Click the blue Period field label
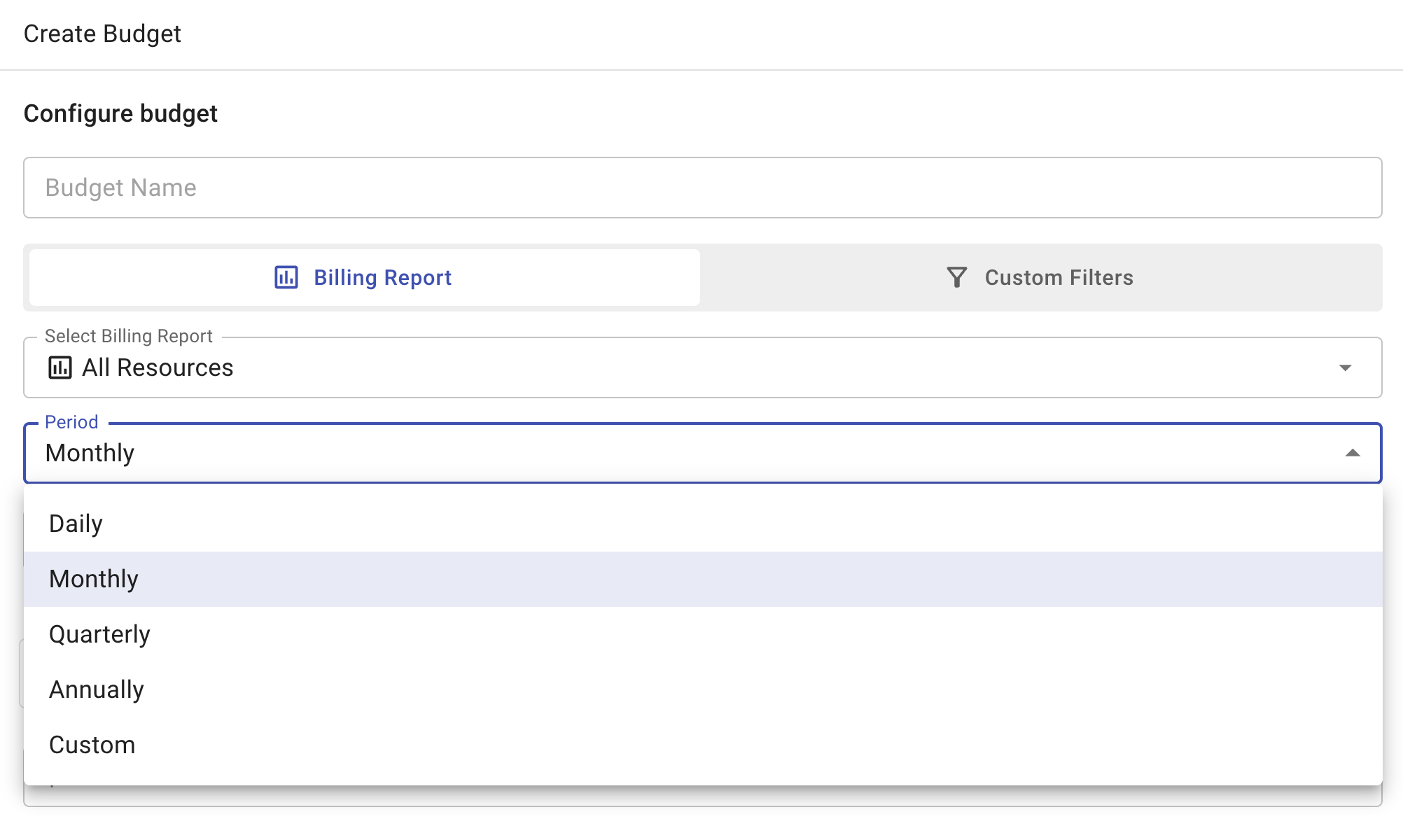The width and height of the screenshot is (1403, 840). [71, 422]
